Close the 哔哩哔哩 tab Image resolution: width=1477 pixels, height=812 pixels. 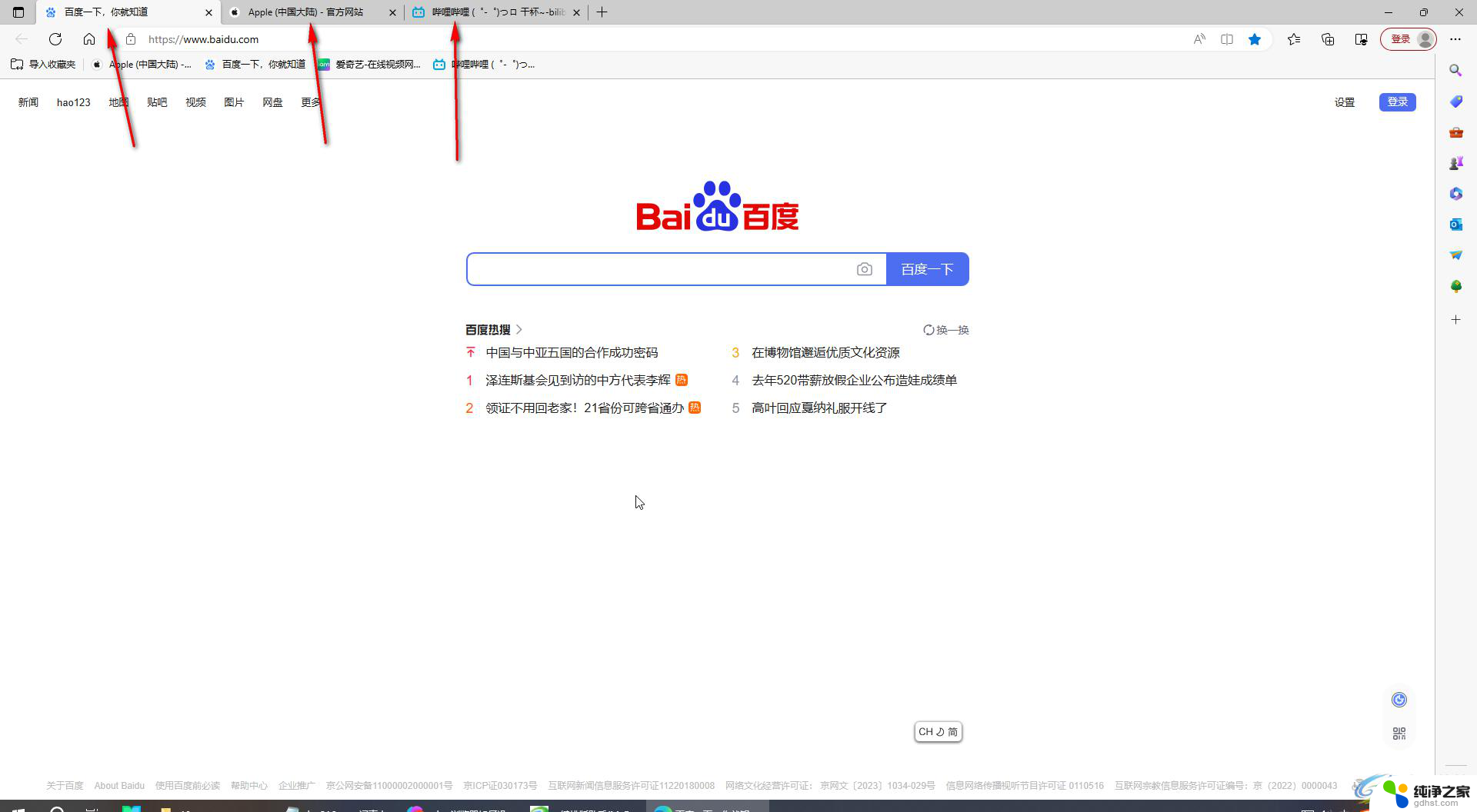[577, 12]
